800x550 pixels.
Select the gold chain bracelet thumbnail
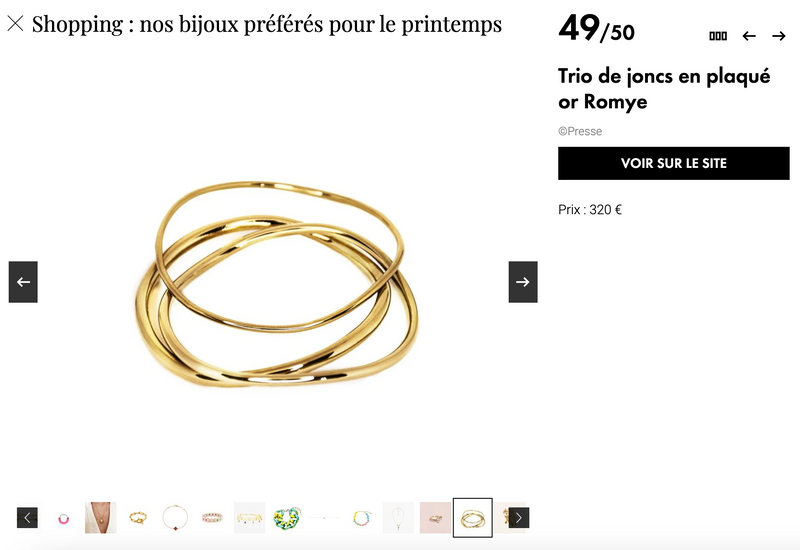138,518
